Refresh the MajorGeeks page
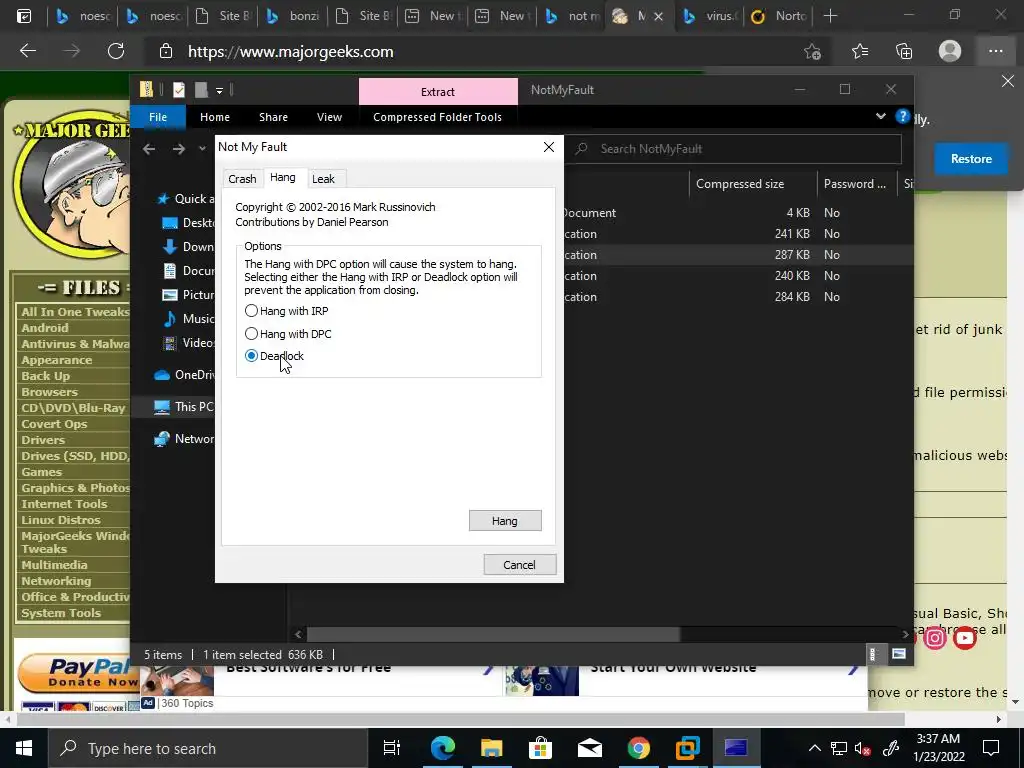Image resolution: width=1024 pixels, height=768 pixels. click(116, 51)
